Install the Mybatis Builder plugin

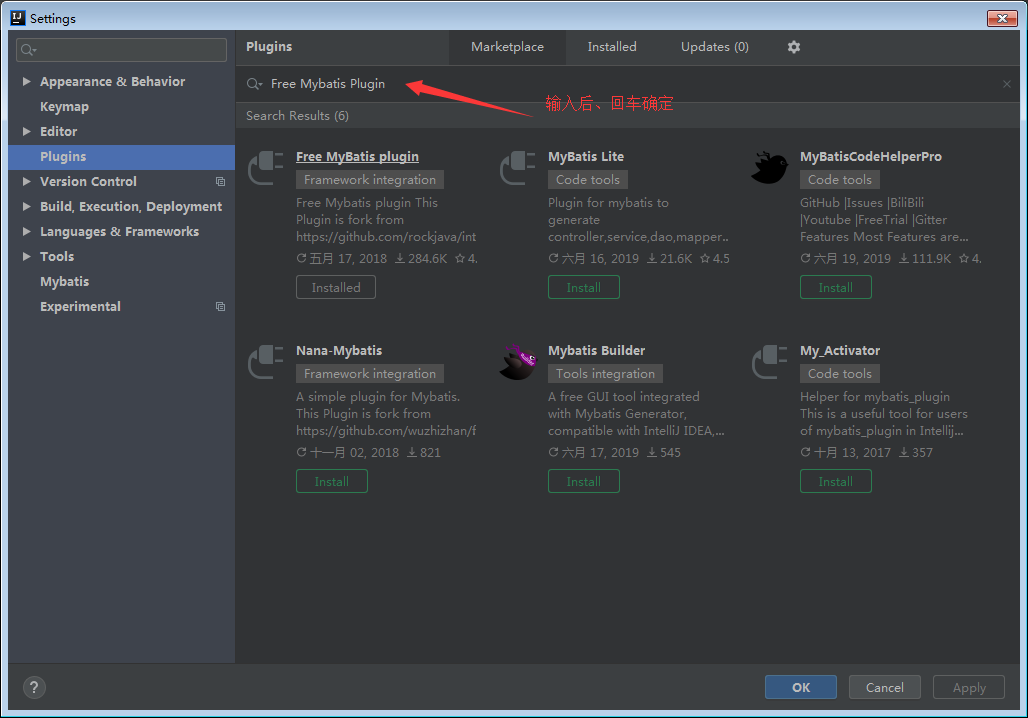coord(583,481)
